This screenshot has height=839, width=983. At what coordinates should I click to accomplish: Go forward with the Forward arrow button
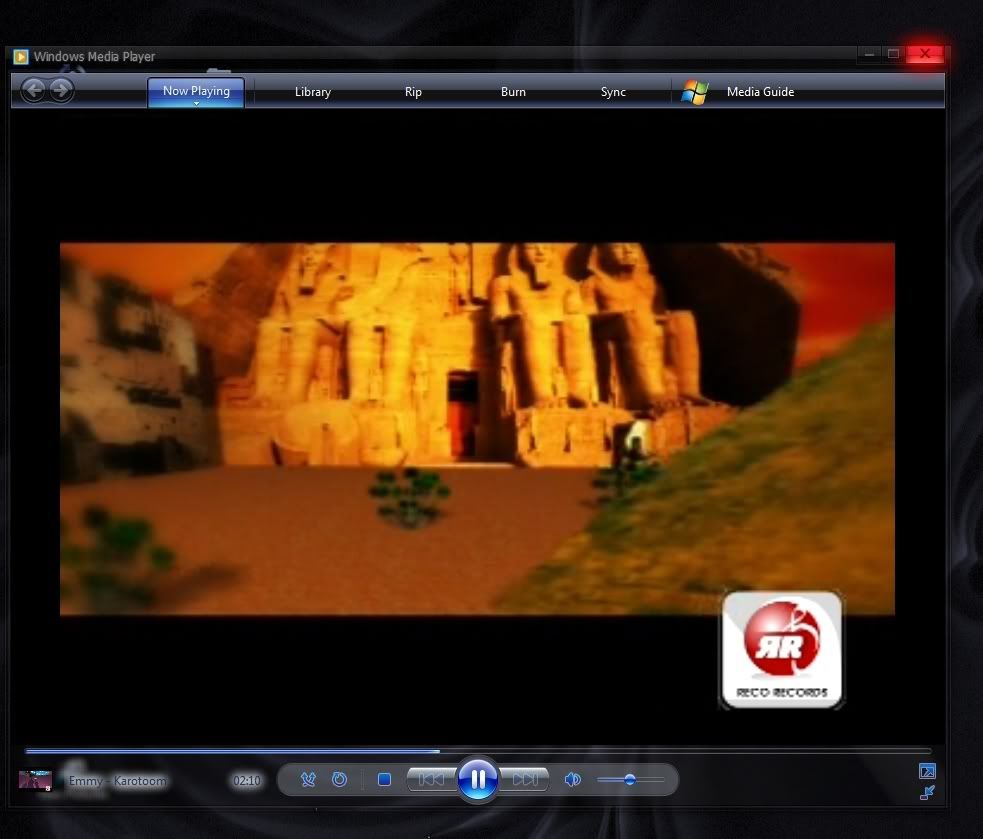point(61,90)
